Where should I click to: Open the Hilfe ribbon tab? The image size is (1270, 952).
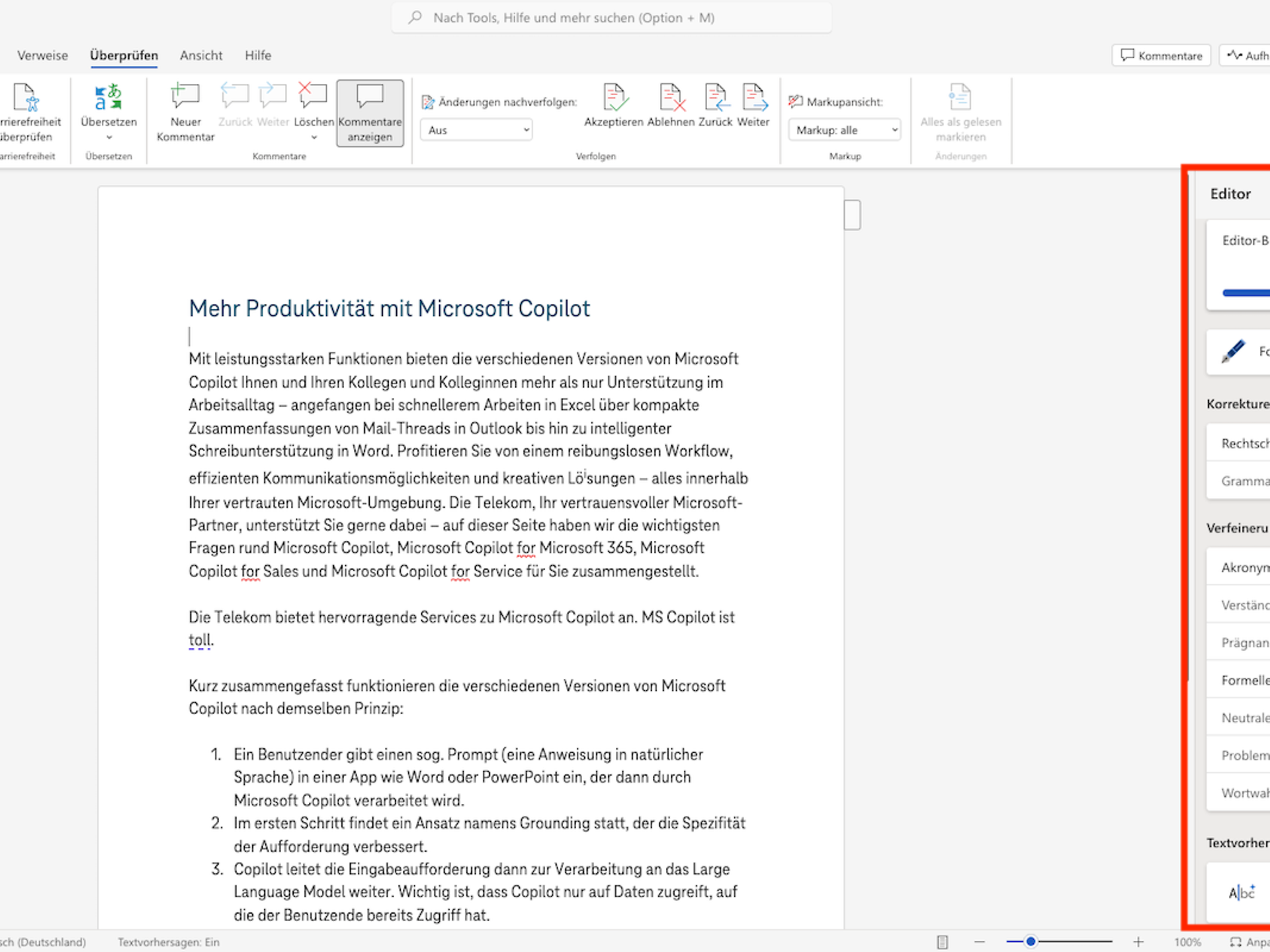pyautogui.click(x=257, y=56)
